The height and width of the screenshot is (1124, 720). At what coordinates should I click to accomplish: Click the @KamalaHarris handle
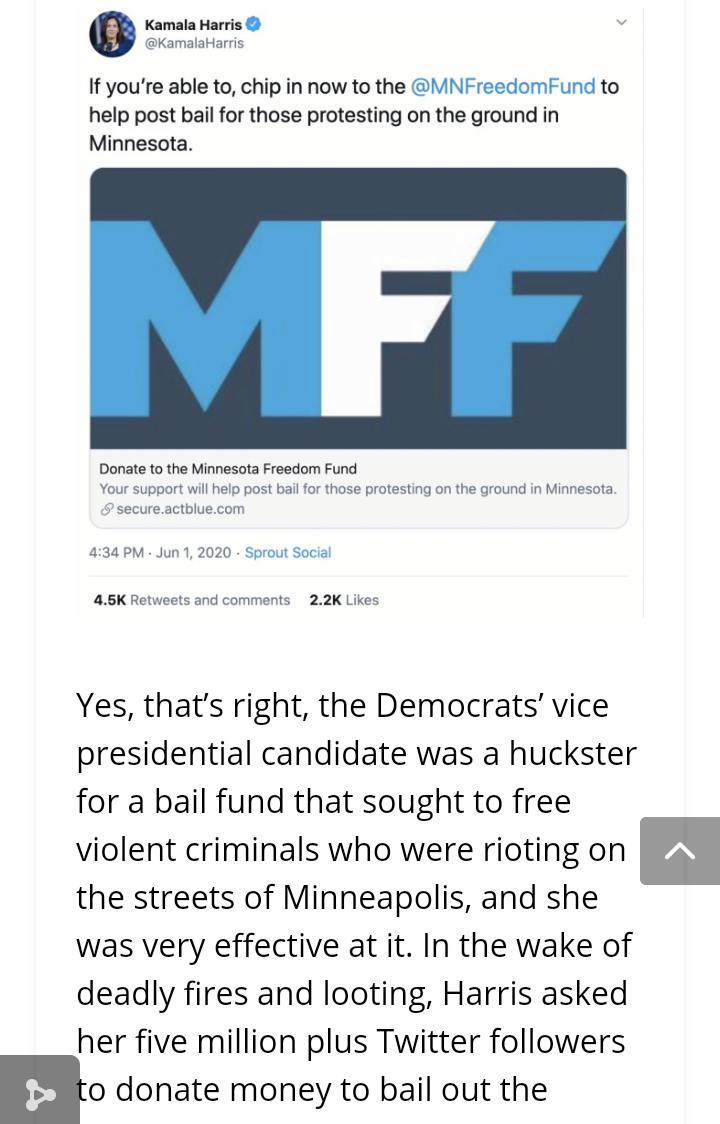(x=194, y=43)
